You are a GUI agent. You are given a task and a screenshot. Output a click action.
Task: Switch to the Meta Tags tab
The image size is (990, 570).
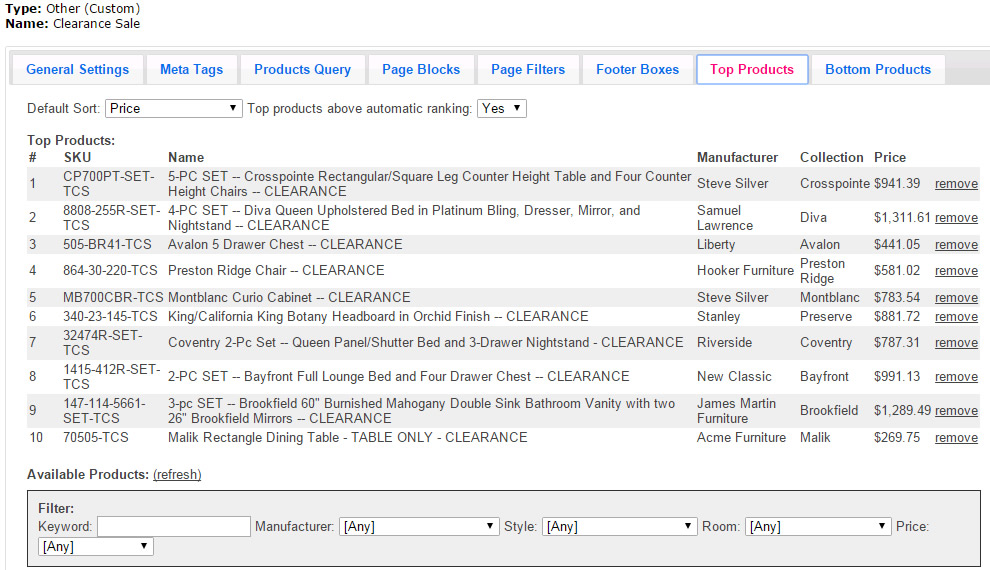click(x=191, y=69)
